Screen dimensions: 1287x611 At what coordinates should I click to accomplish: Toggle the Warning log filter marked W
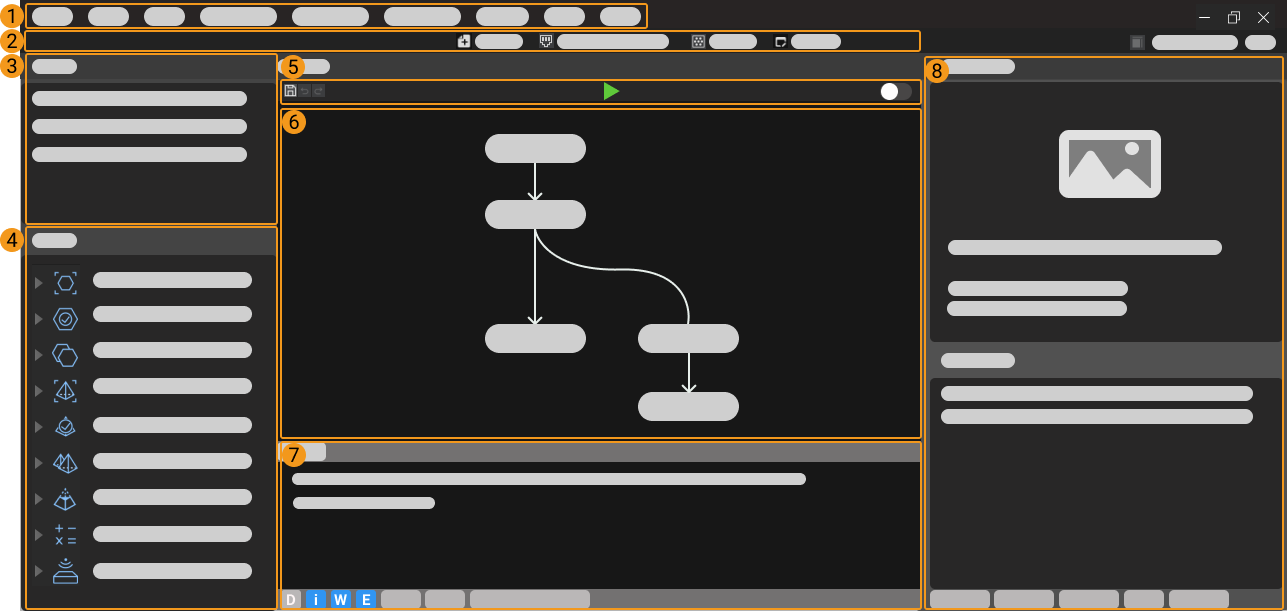point(340,598)
